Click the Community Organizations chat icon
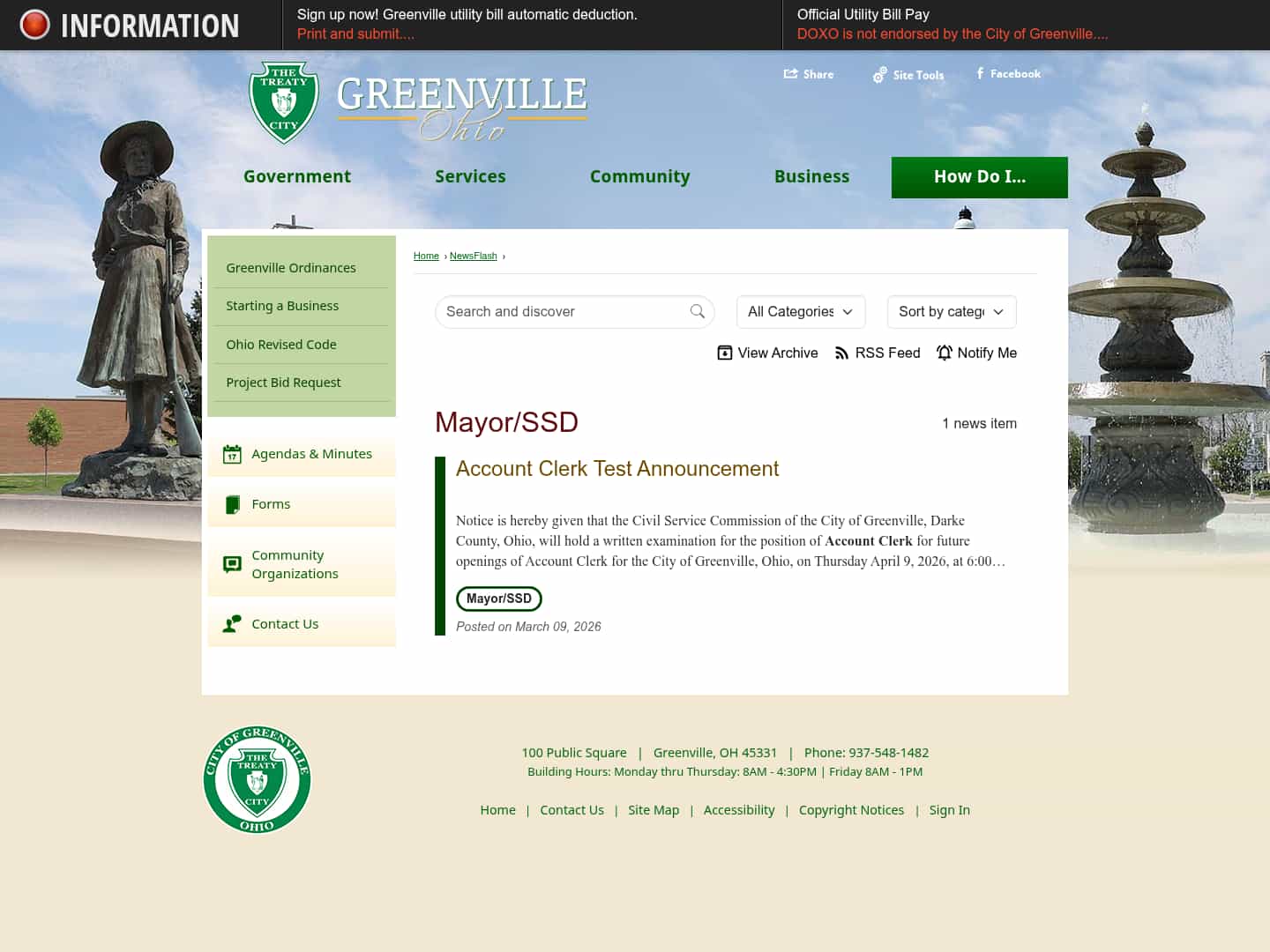 click(232, 564)
